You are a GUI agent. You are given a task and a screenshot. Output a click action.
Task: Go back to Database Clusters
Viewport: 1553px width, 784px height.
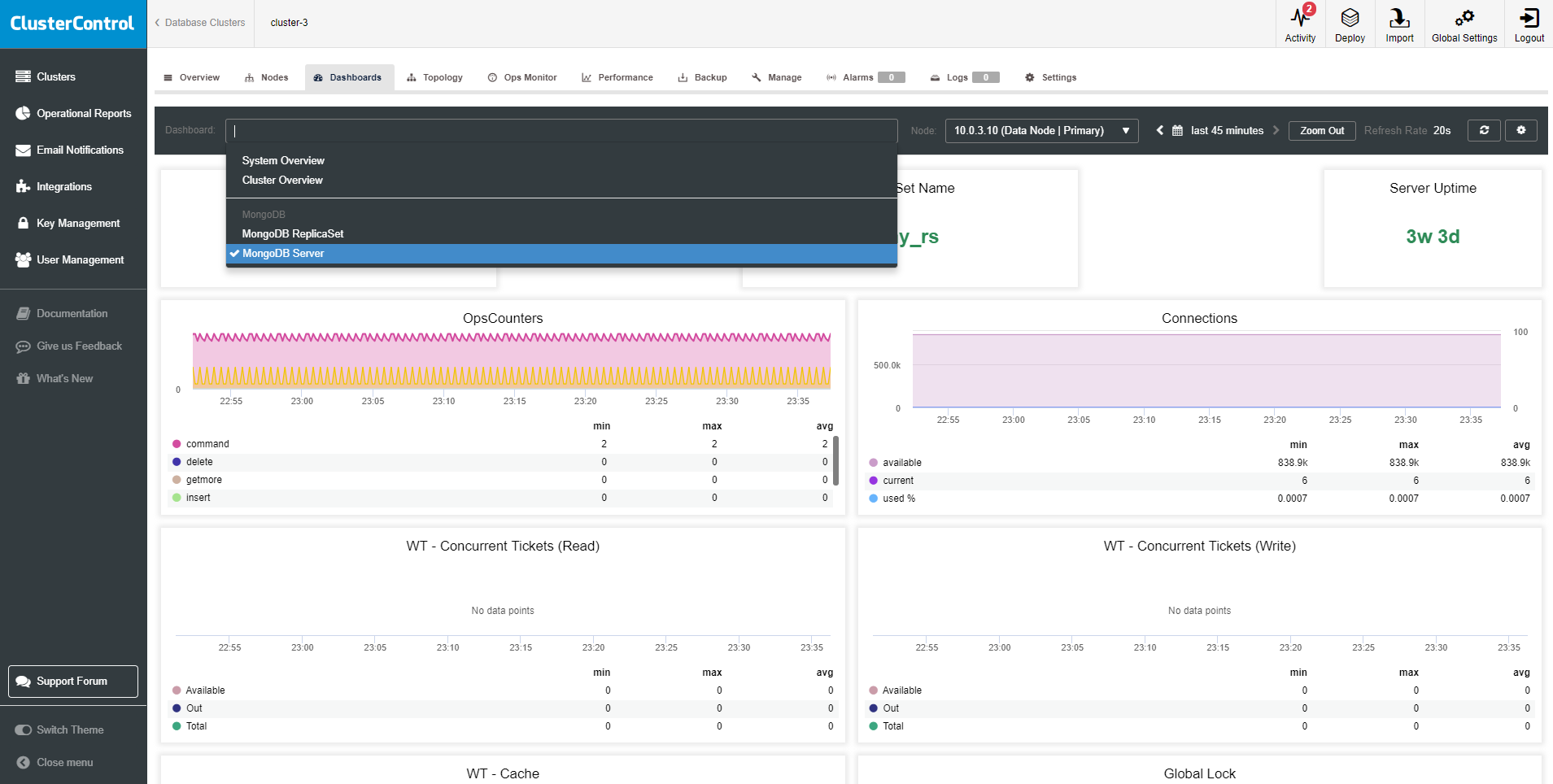click(x=200, y=23)
